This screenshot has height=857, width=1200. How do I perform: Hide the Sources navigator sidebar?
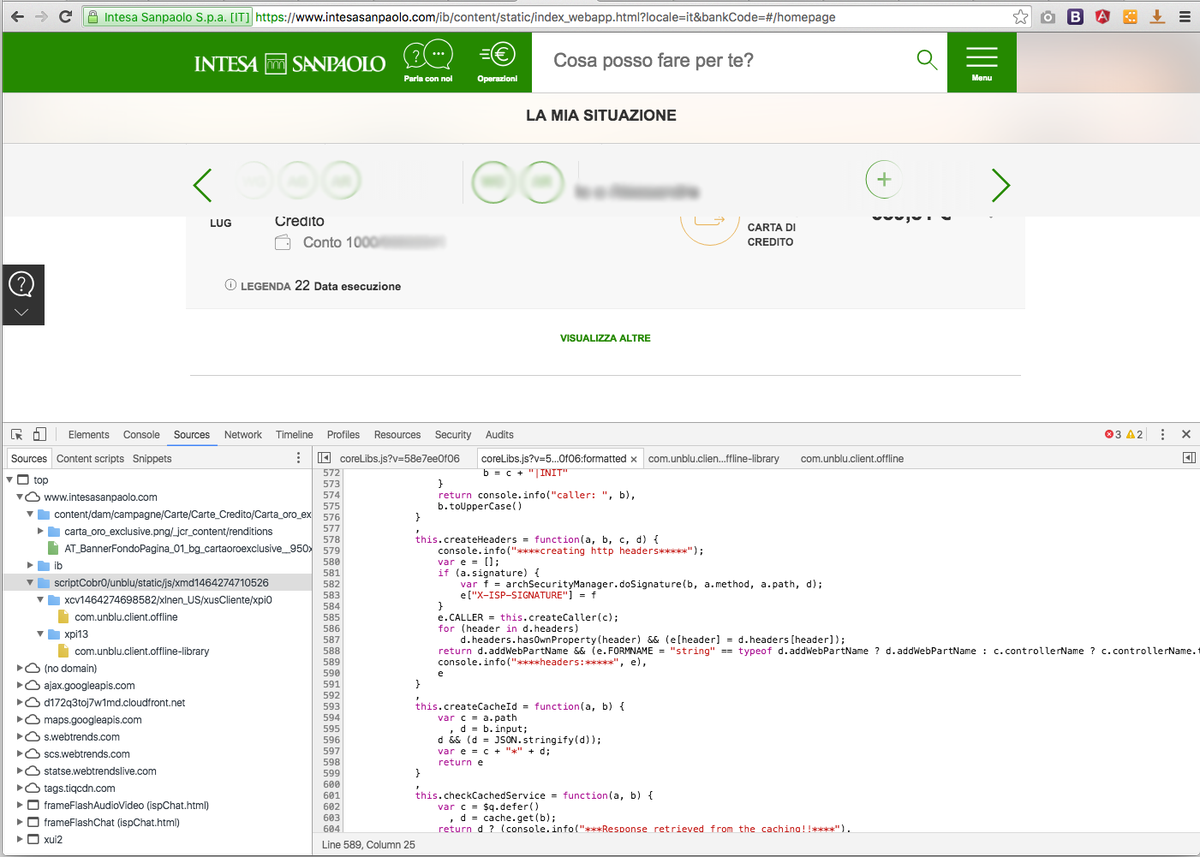tap(324, 458)
